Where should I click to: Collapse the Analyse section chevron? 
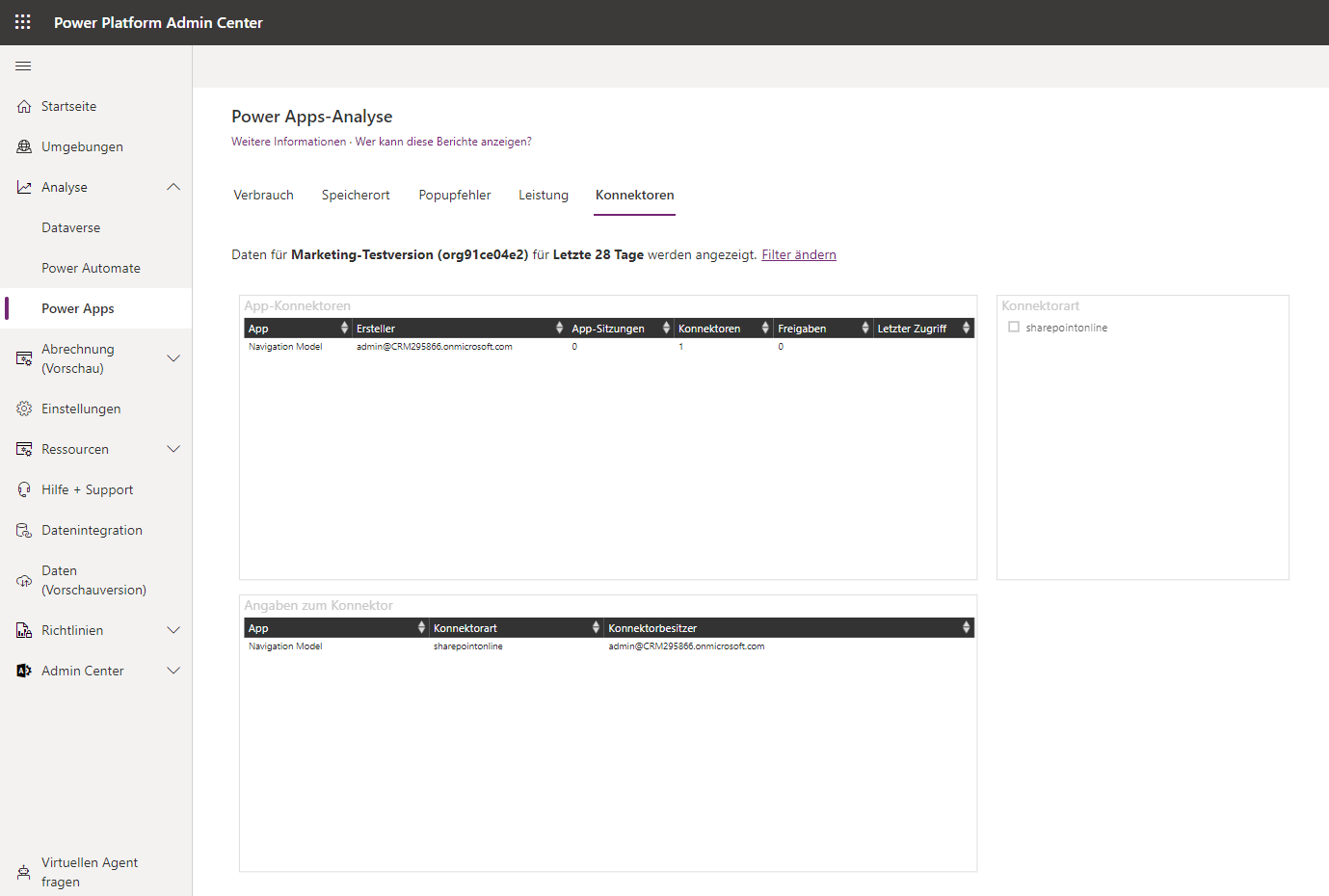(173, 188)
